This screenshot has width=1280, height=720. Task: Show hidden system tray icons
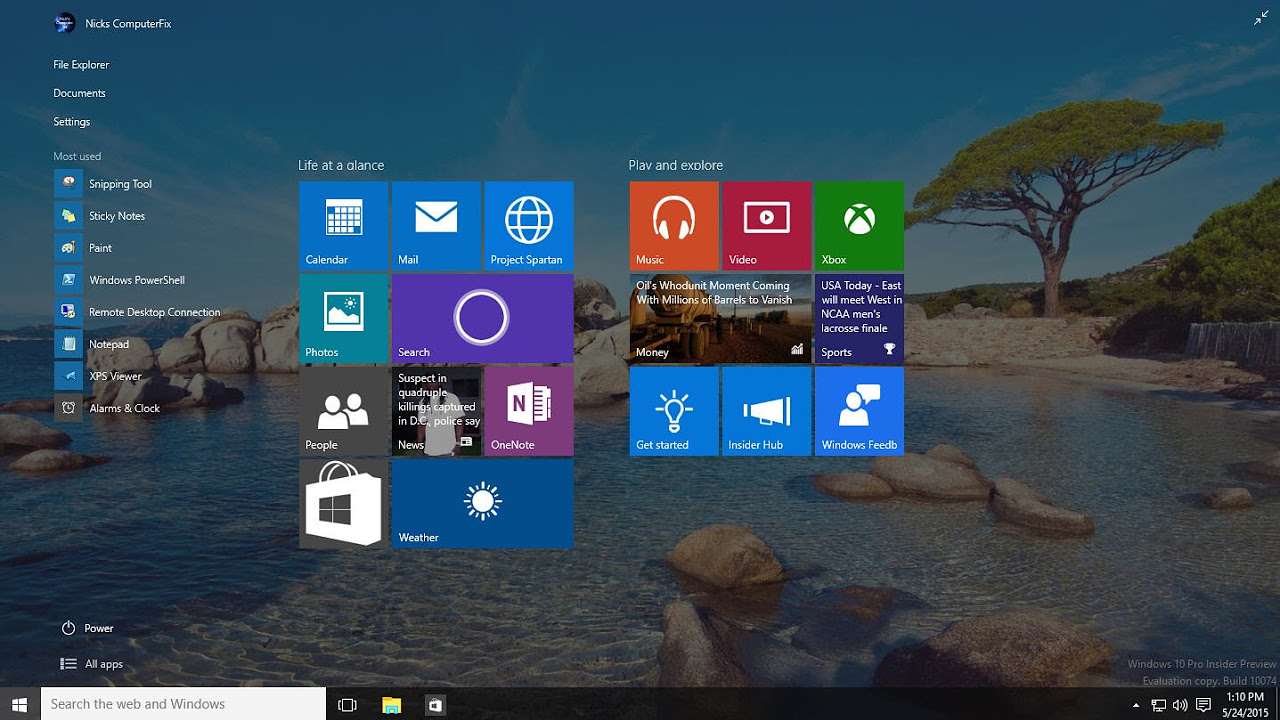point(1136,705)
